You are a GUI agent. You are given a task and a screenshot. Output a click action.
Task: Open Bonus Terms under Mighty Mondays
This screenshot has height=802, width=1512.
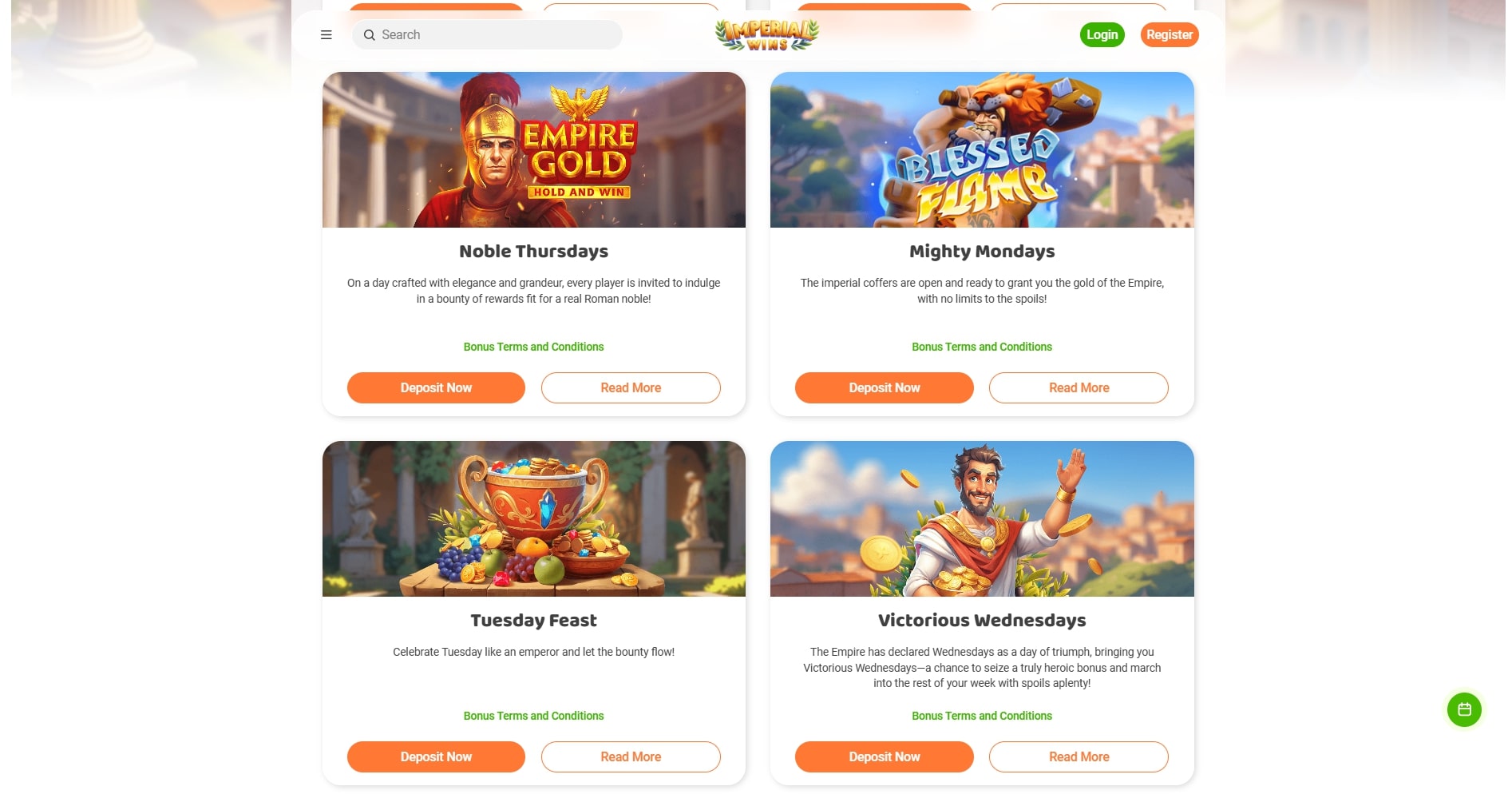pos(982,347)
